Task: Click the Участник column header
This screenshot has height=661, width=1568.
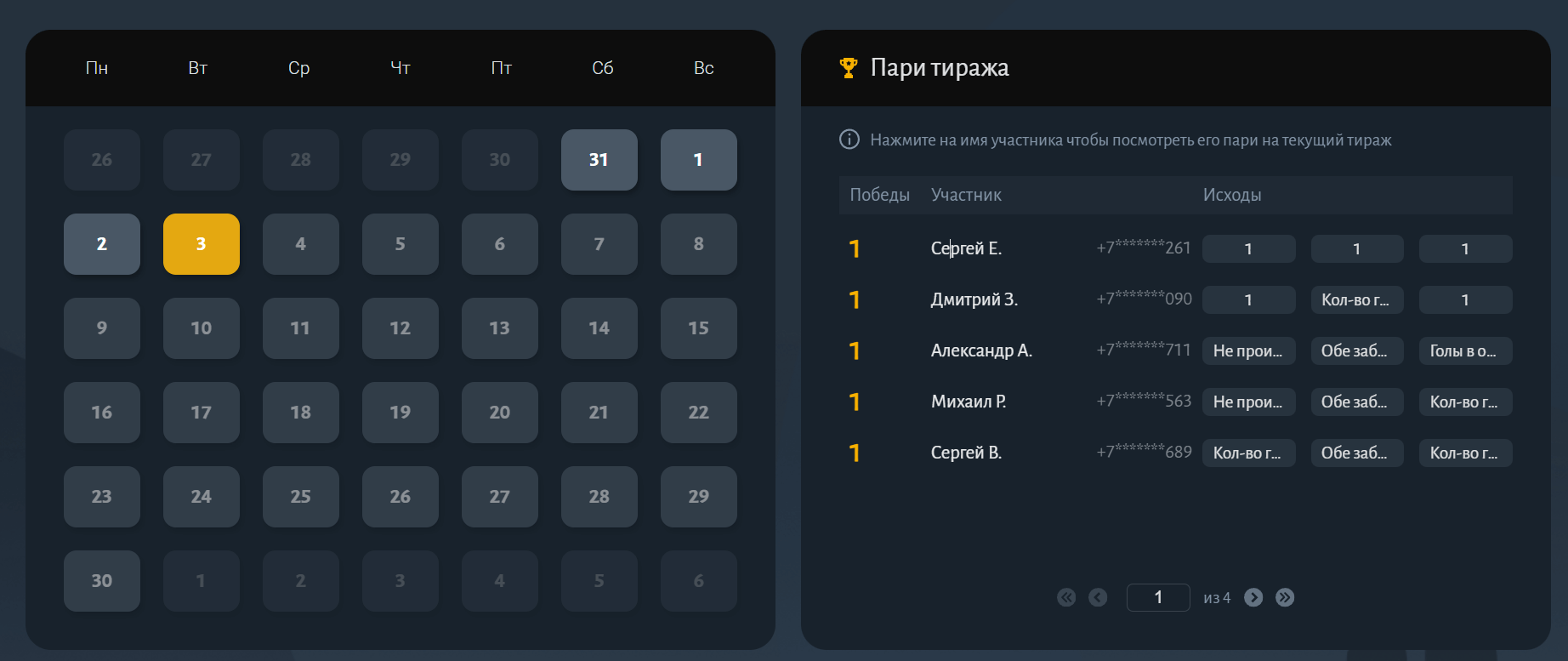Action: 966,195
